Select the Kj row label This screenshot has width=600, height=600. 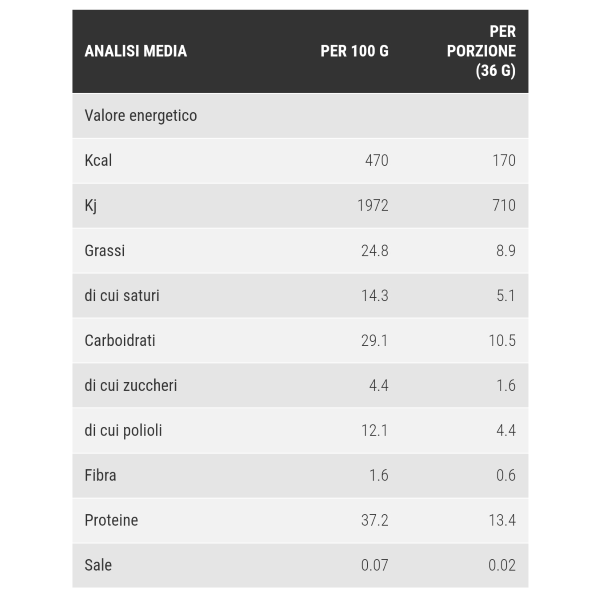(91, 205)
